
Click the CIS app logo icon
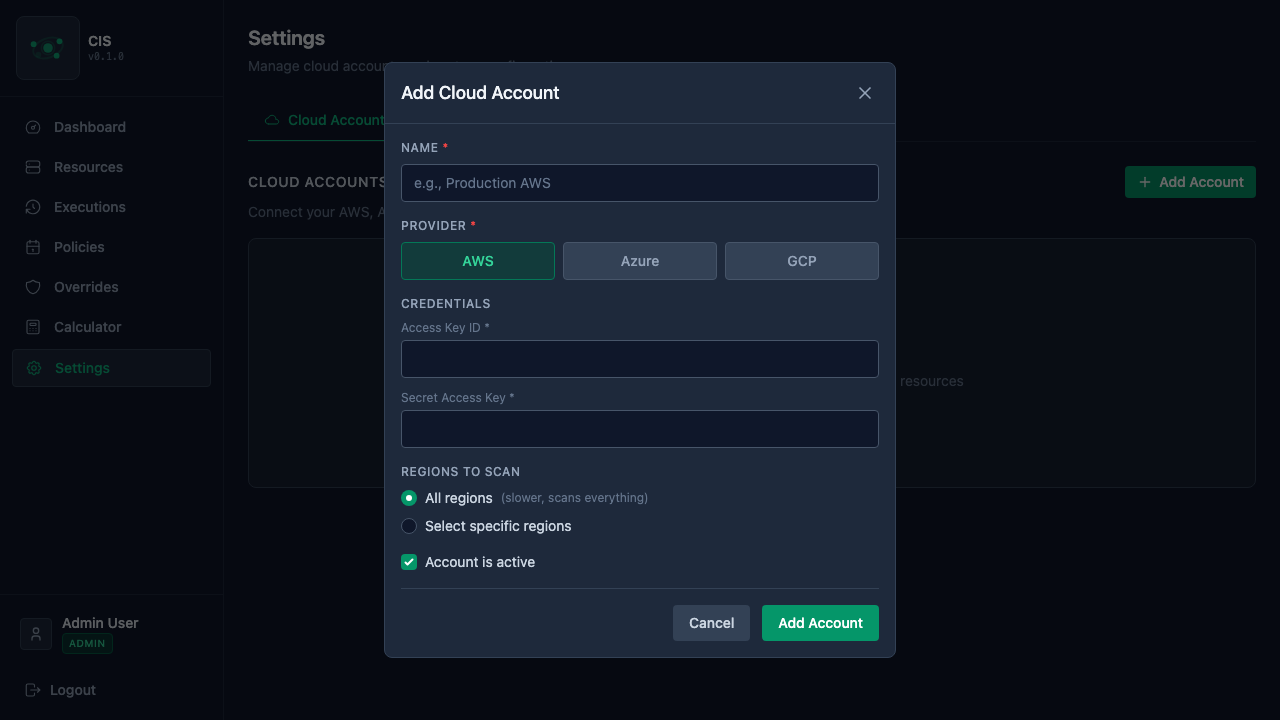coord(48,48)
